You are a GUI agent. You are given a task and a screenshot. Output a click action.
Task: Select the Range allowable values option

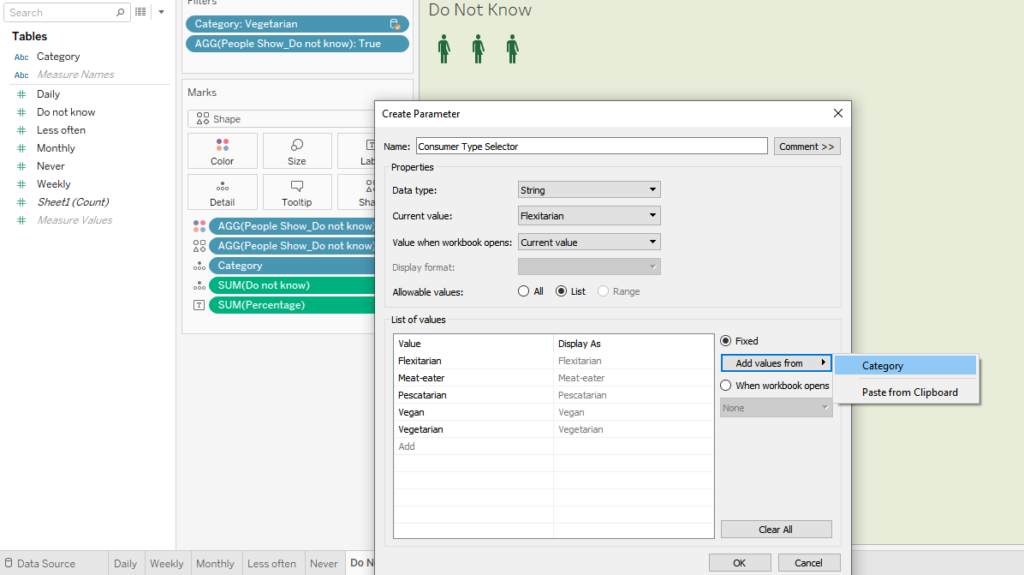pos(603,291)
